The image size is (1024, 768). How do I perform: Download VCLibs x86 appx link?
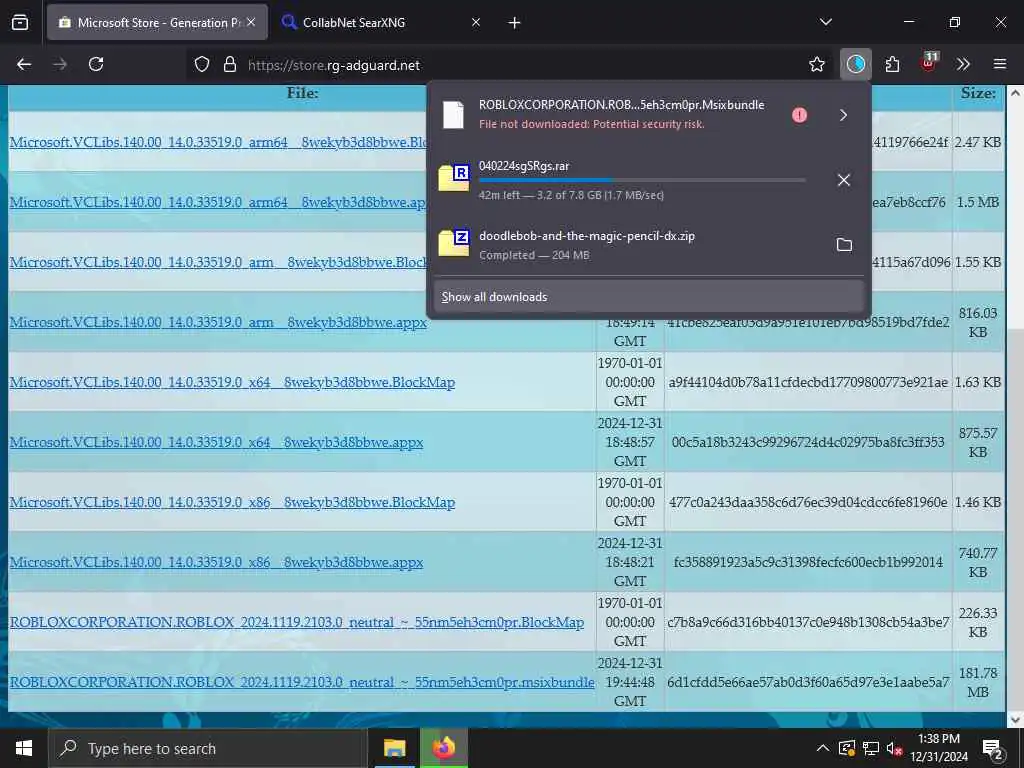(x=217, y=562)
